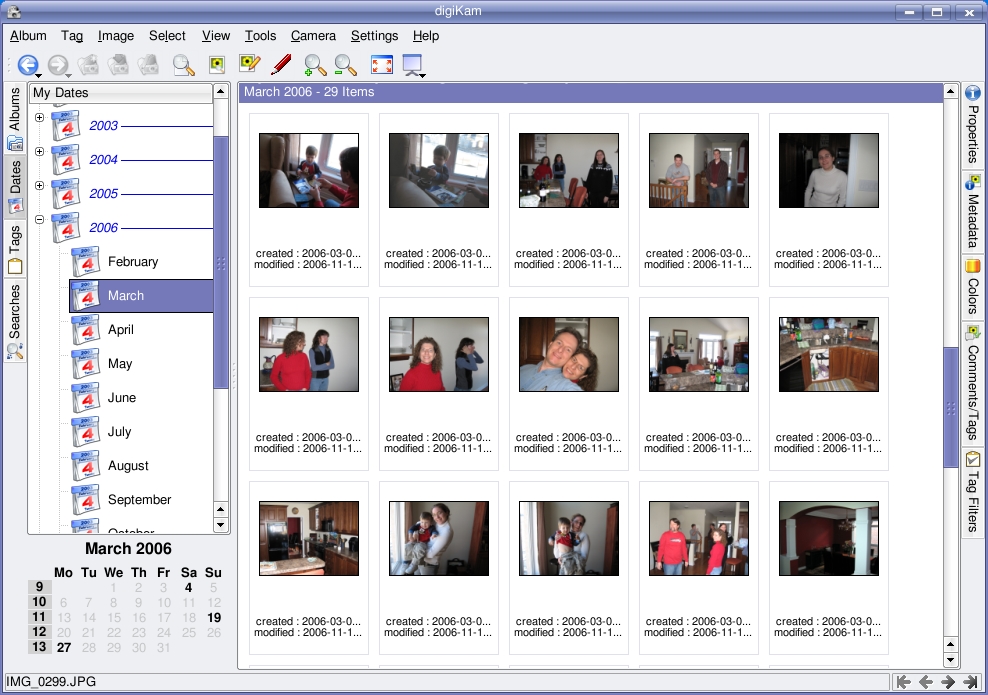Collapse the 2006 year tree node
The height and width of the screenshot is (695, 988).
click(x=40, y=220)
